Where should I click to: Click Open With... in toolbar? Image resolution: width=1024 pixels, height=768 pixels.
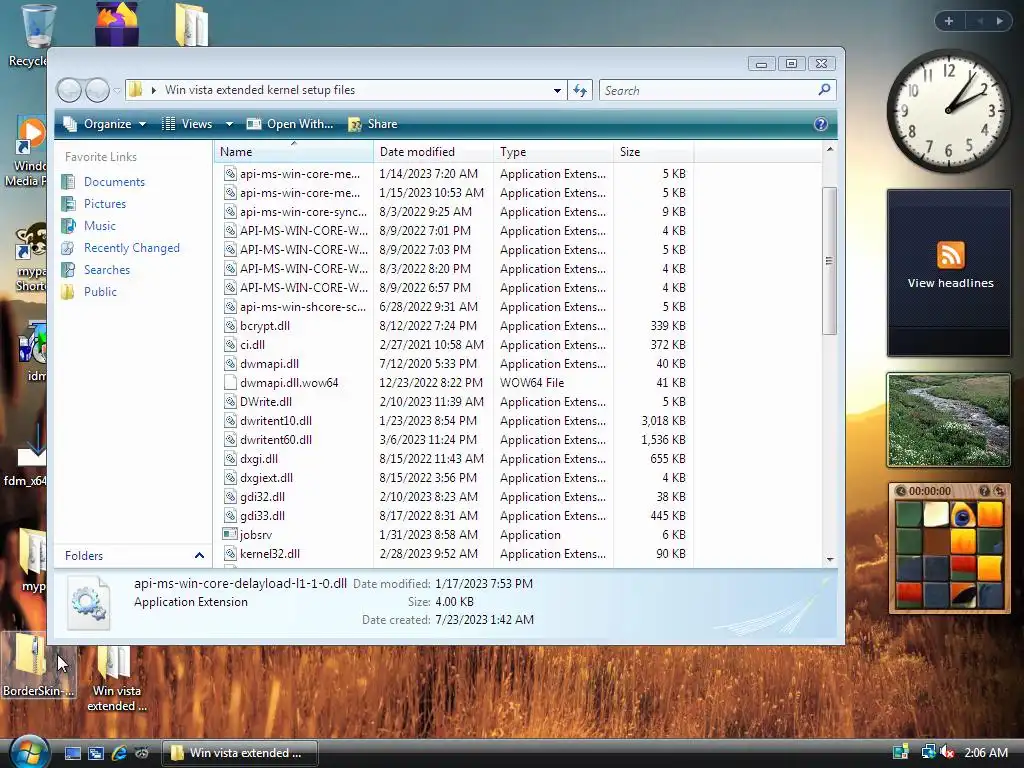point(290,124)
